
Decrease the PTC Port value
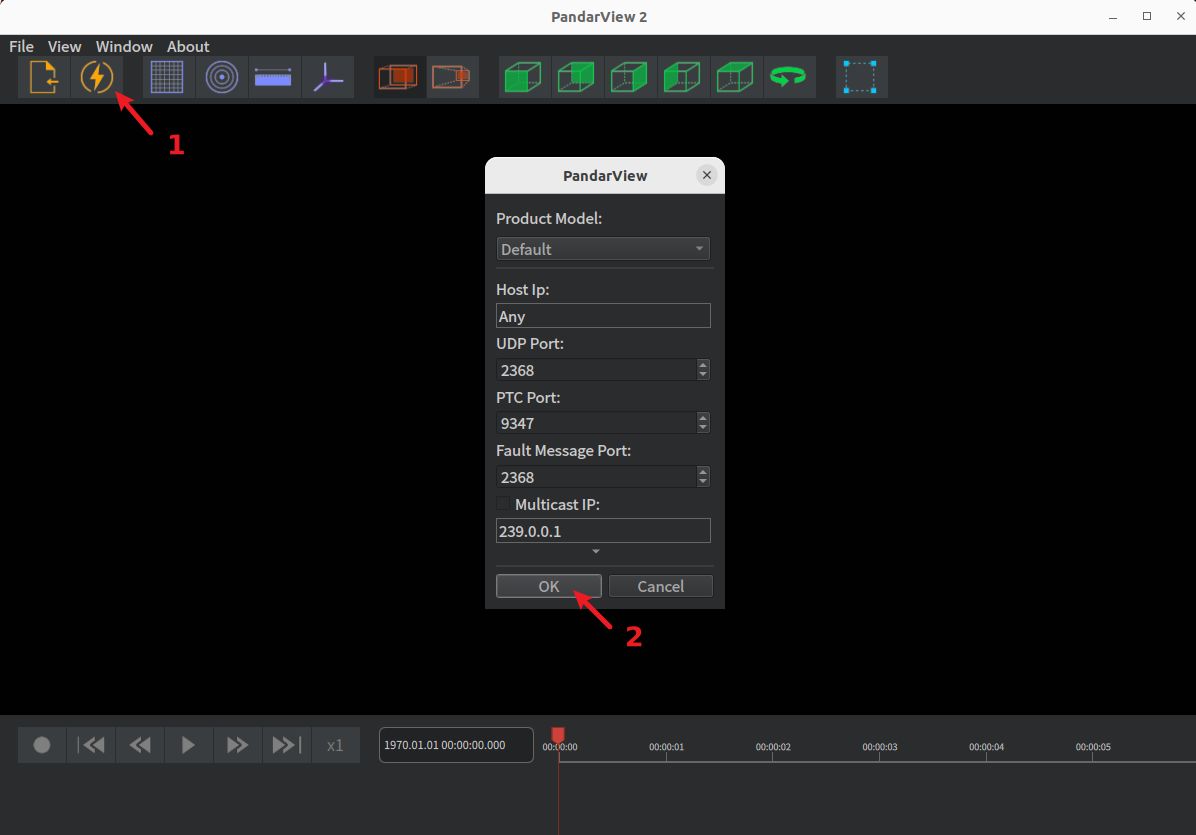coord(702,428)
